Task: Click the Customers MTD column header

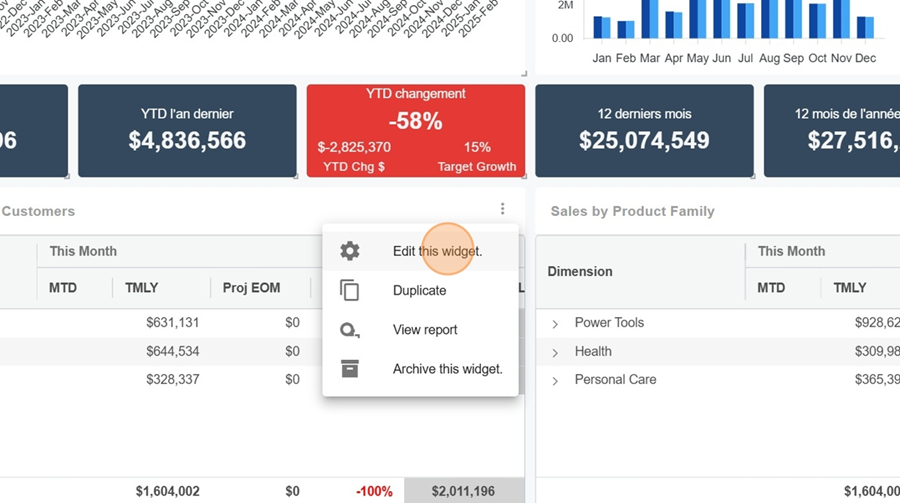Action: click(x=63, y=288)
